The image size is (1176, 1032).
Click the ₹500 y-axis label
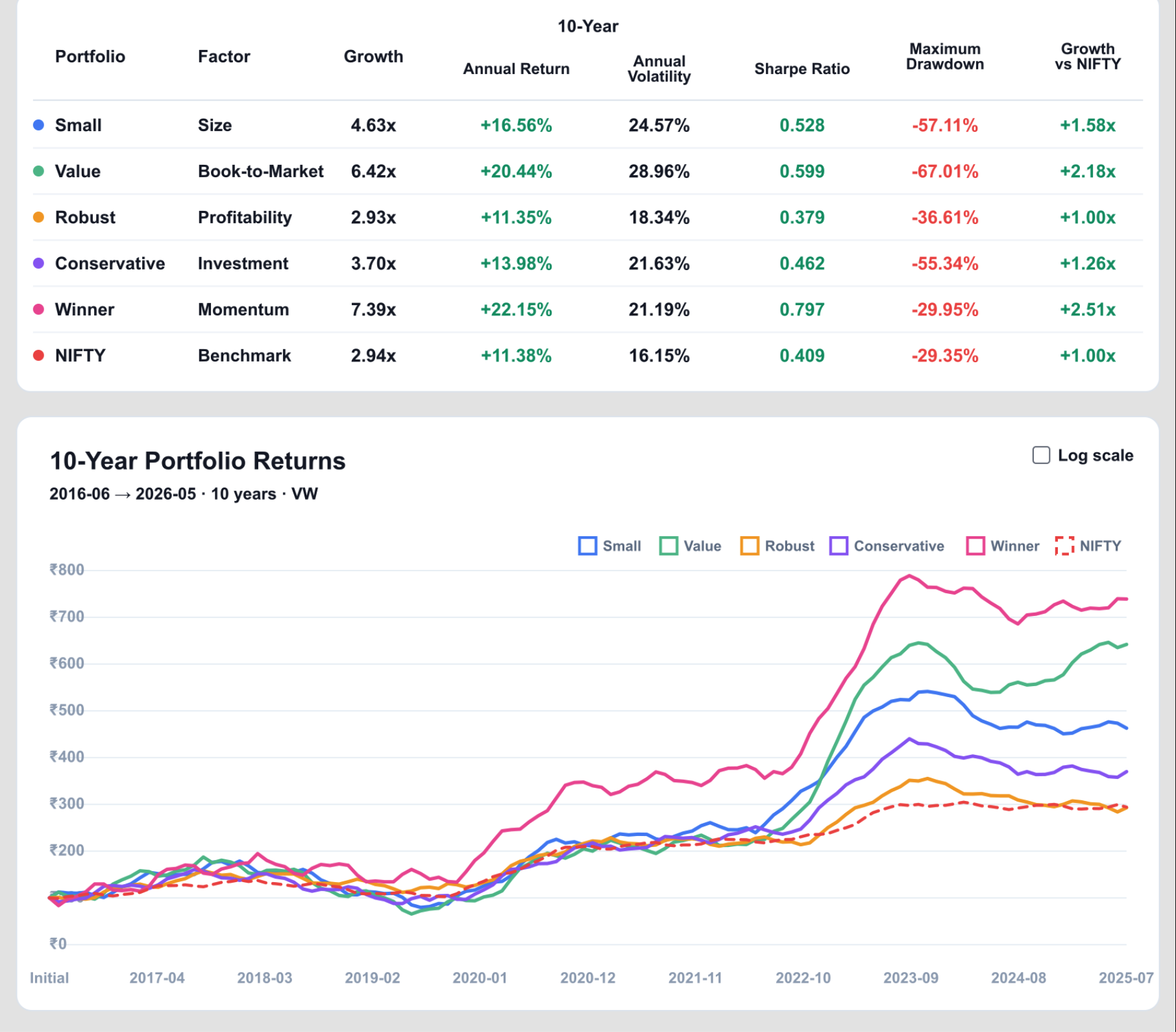[x=67, y=710]
